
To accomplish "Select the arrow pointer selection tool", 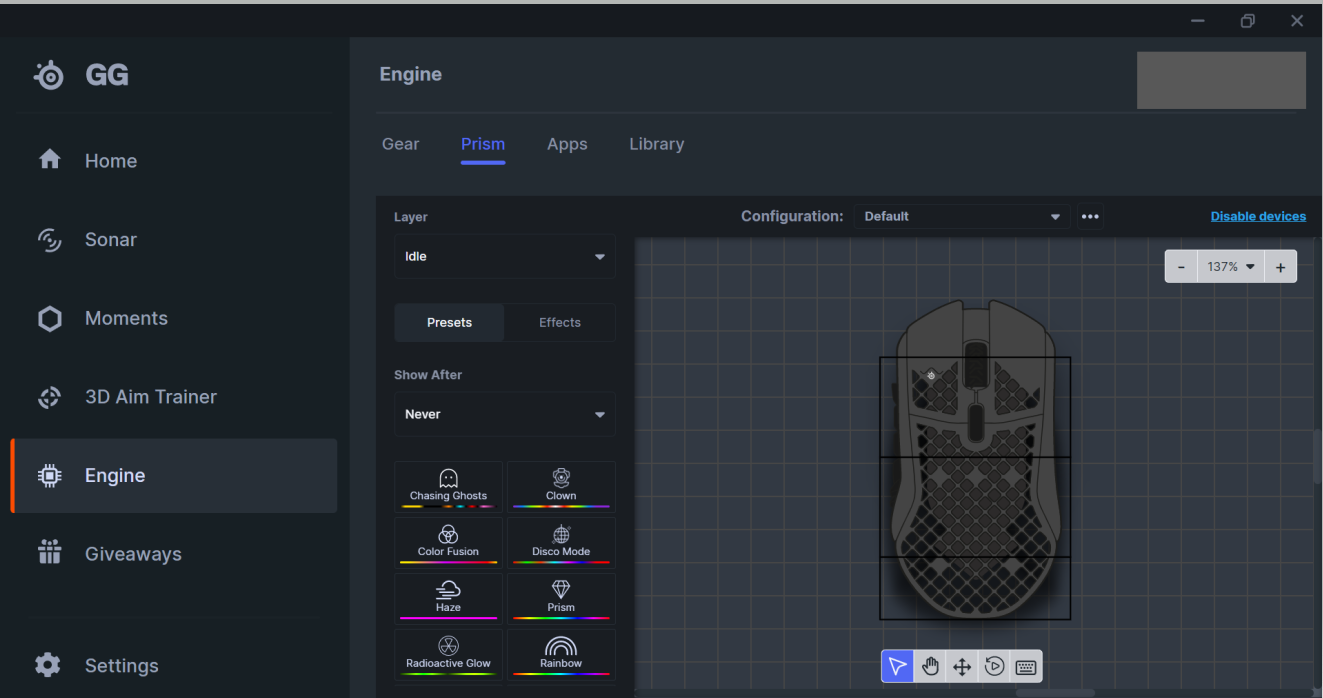I will pos(898,667).
